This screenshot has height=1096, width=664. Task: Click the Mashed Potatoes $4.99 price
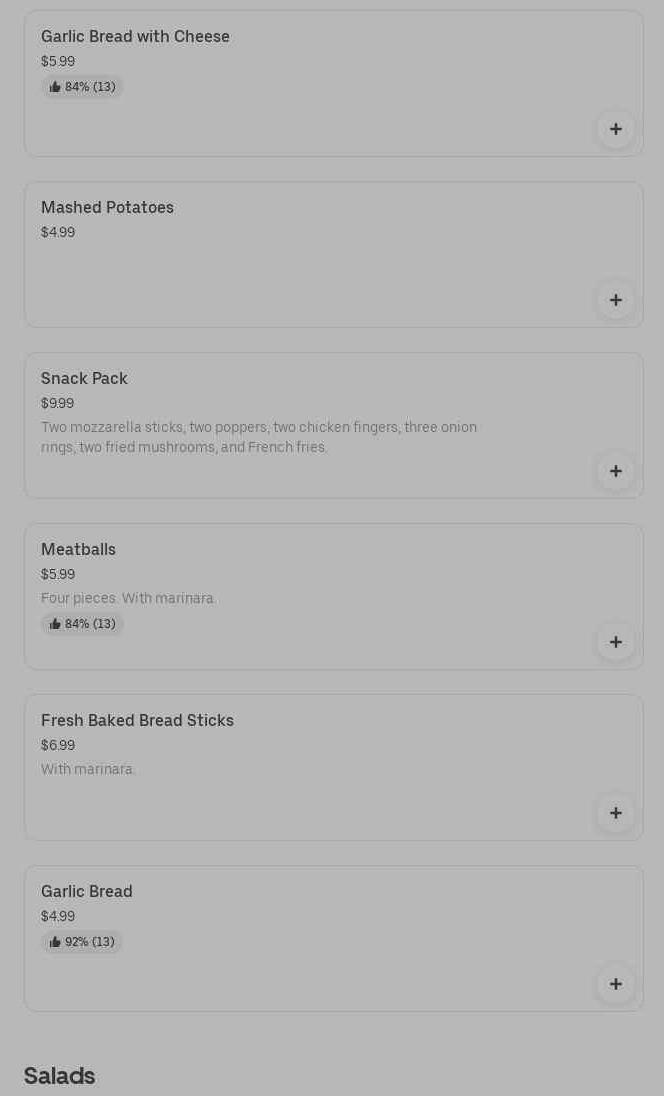[x=58, y=232]
